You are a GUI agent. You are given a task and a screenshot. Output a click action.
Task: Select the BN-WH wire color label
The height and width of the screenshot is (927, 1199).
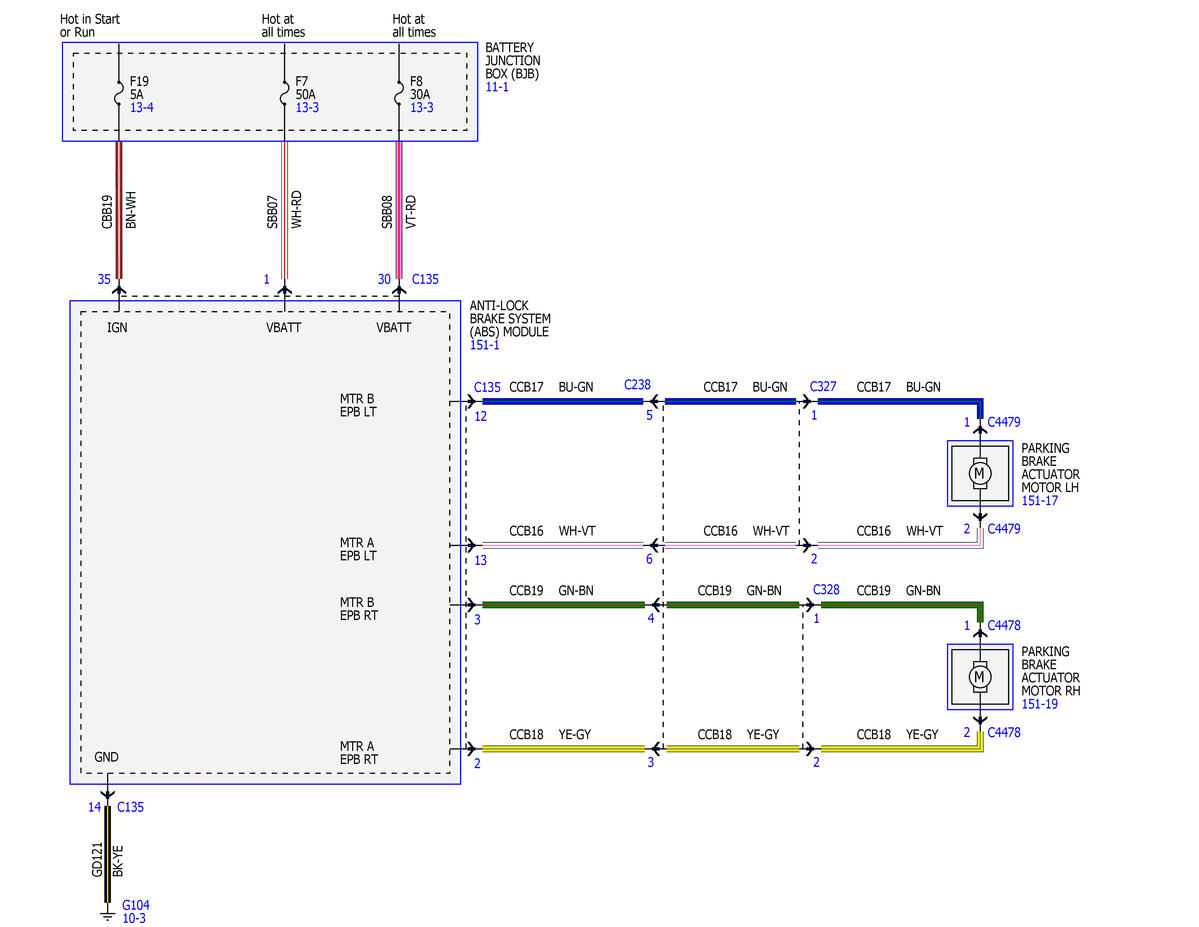click(x=131, y=210)
